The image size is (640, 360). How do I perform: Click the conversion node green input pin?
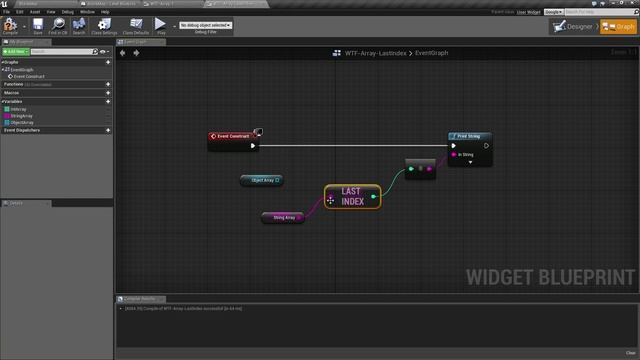[411, 169]
